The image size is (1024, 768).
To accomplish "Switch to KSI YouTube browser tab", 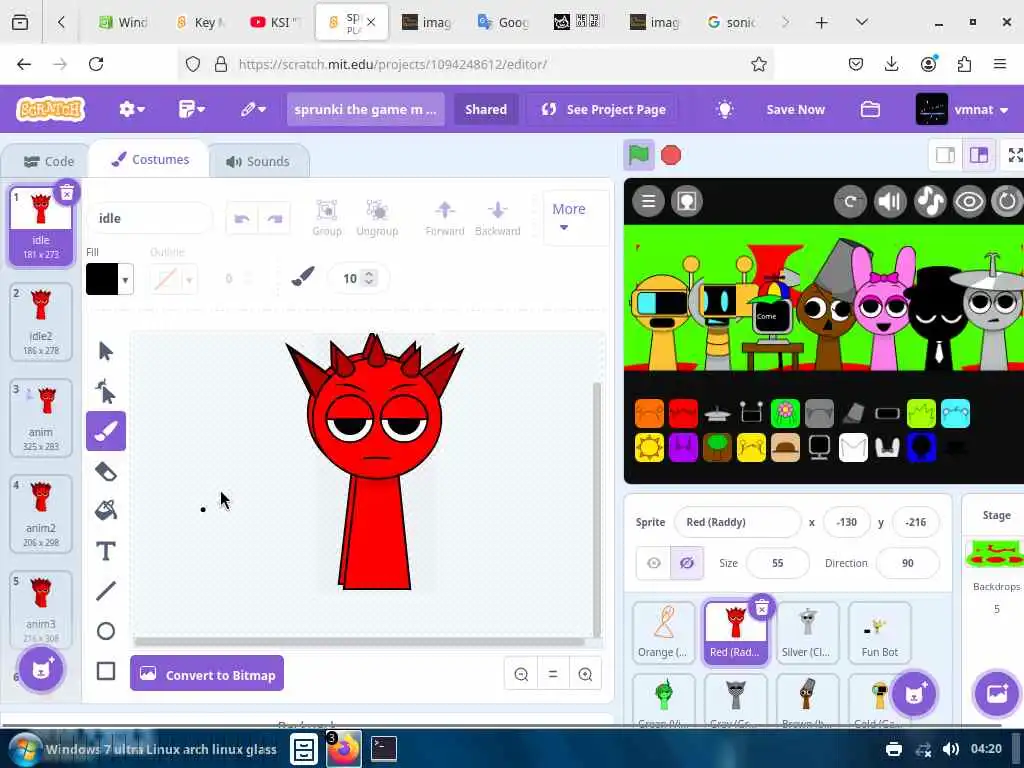I will [x=275, y=22].
